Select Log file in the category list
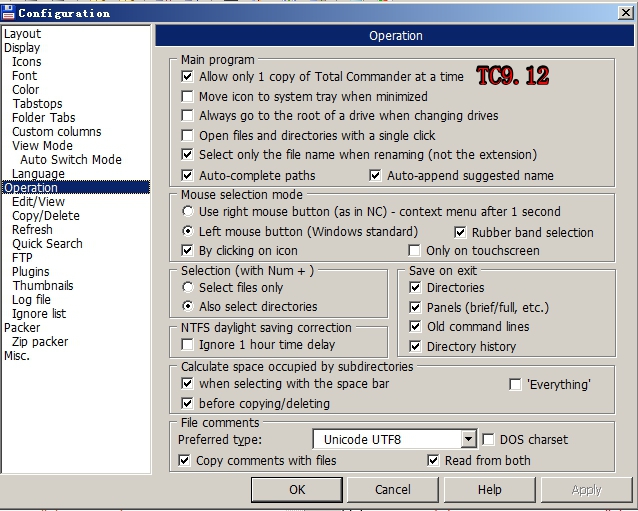Viewport: 638px width, 511px height. (31, 299)
